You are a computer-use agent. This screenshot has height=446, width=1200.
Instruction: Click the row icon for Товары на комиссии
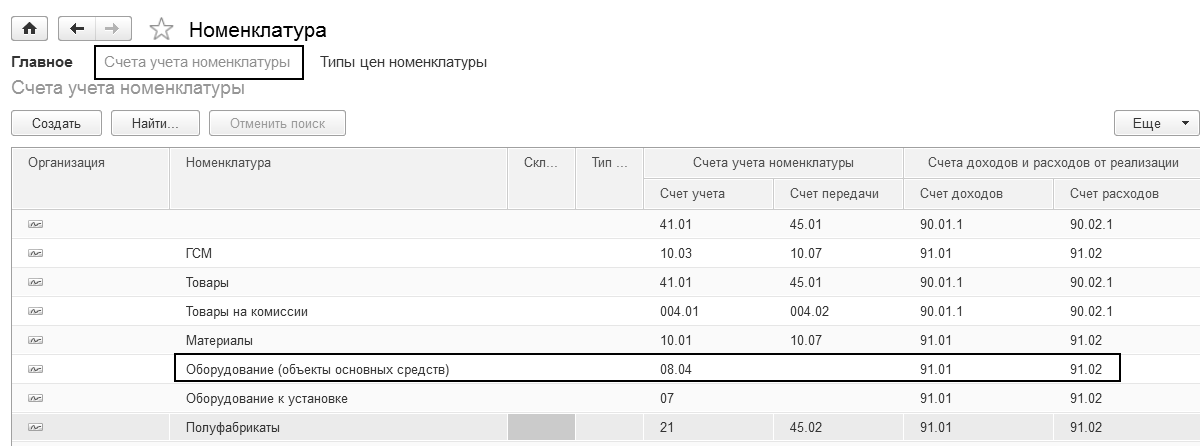point(35,312)
